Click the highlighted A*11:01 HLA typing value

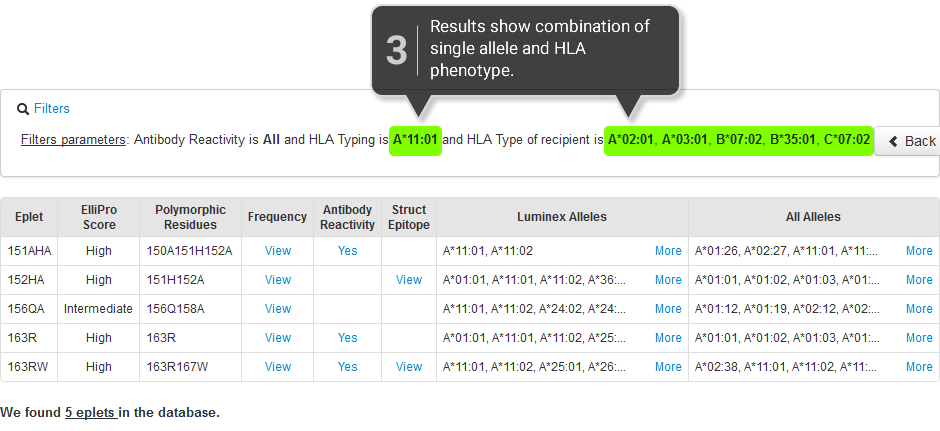415,140
